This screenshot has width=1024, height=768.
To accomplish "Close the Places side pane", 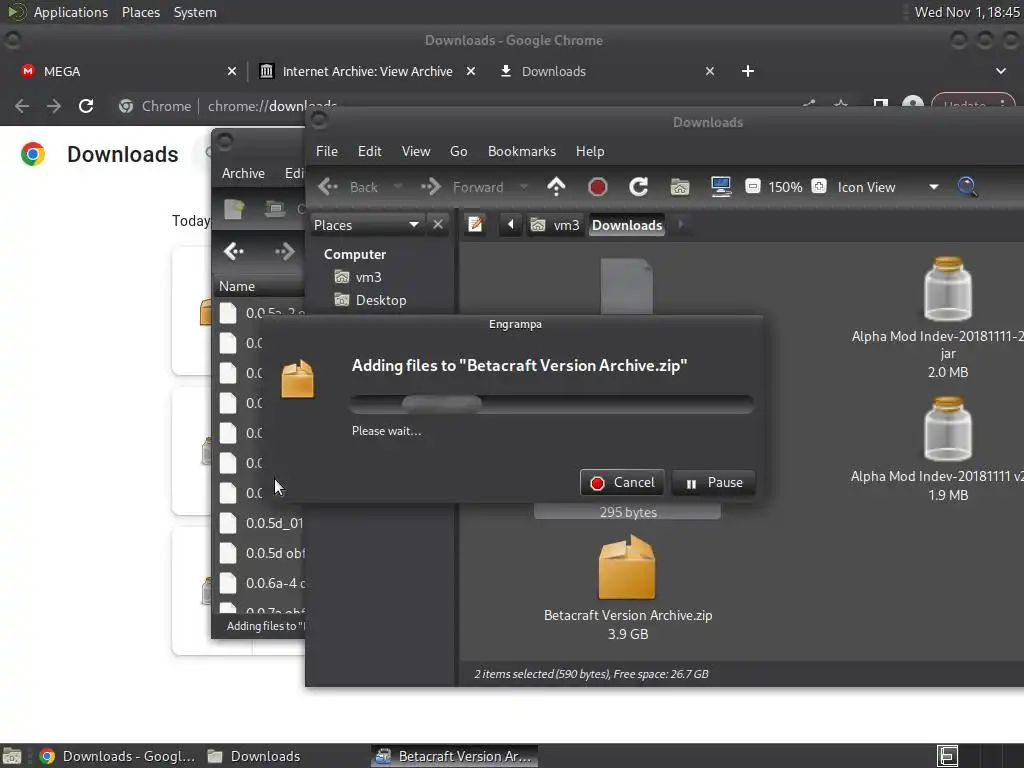I will [x=438, y=225].
